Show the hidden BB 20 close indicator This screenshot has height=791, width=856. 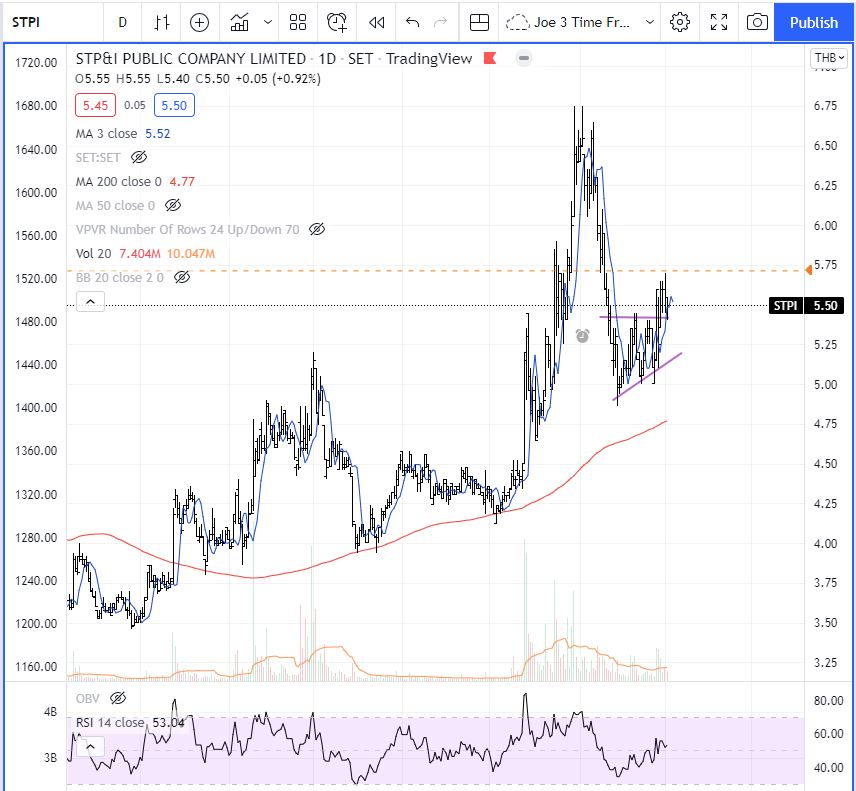[x=182, y=277]
